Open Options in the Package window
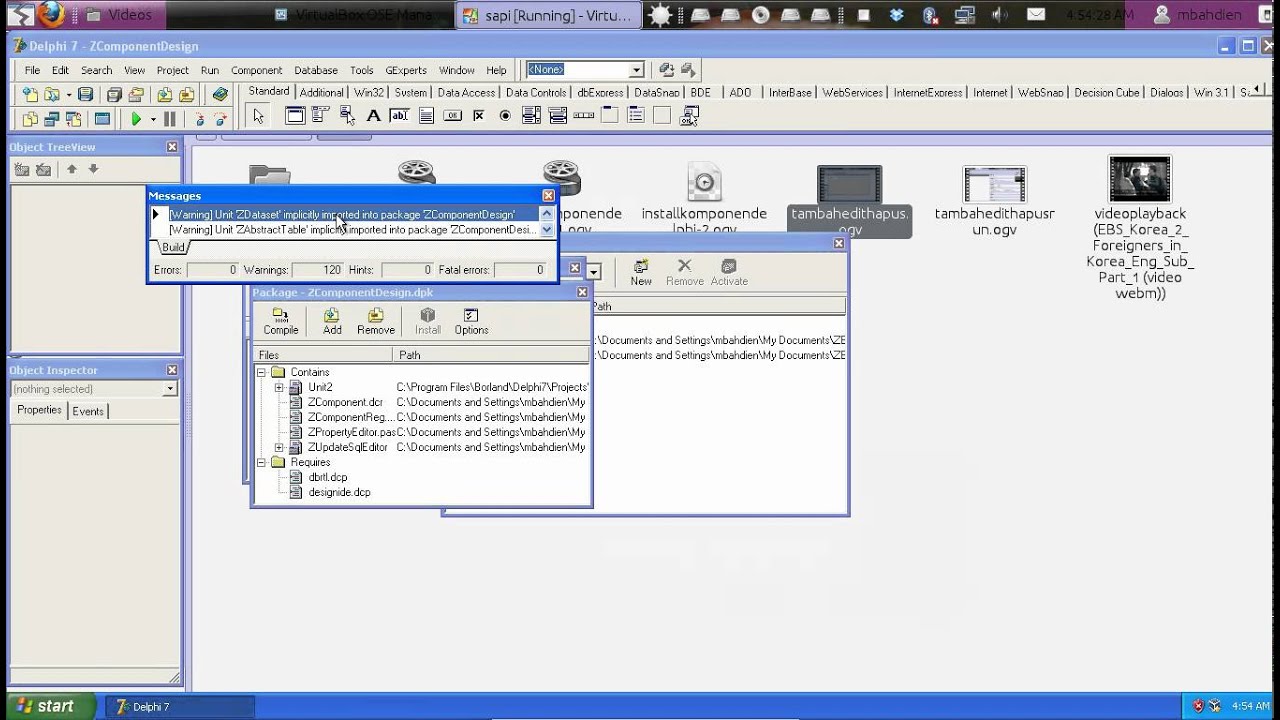 (x=471, y=321)
